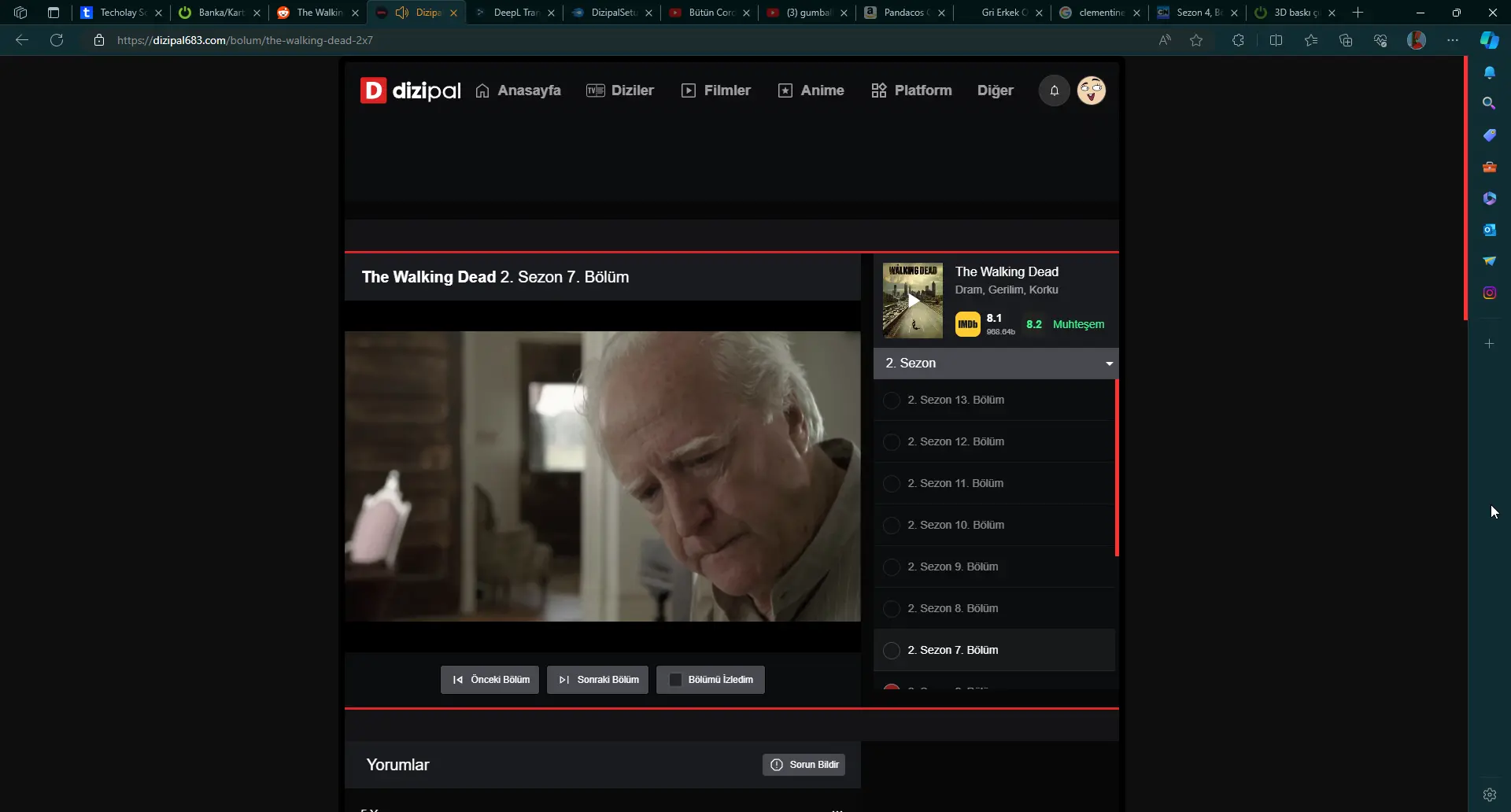1511x812 pixels.
Task: Open sidebar settings gear
Action: tap(1489, 795)
